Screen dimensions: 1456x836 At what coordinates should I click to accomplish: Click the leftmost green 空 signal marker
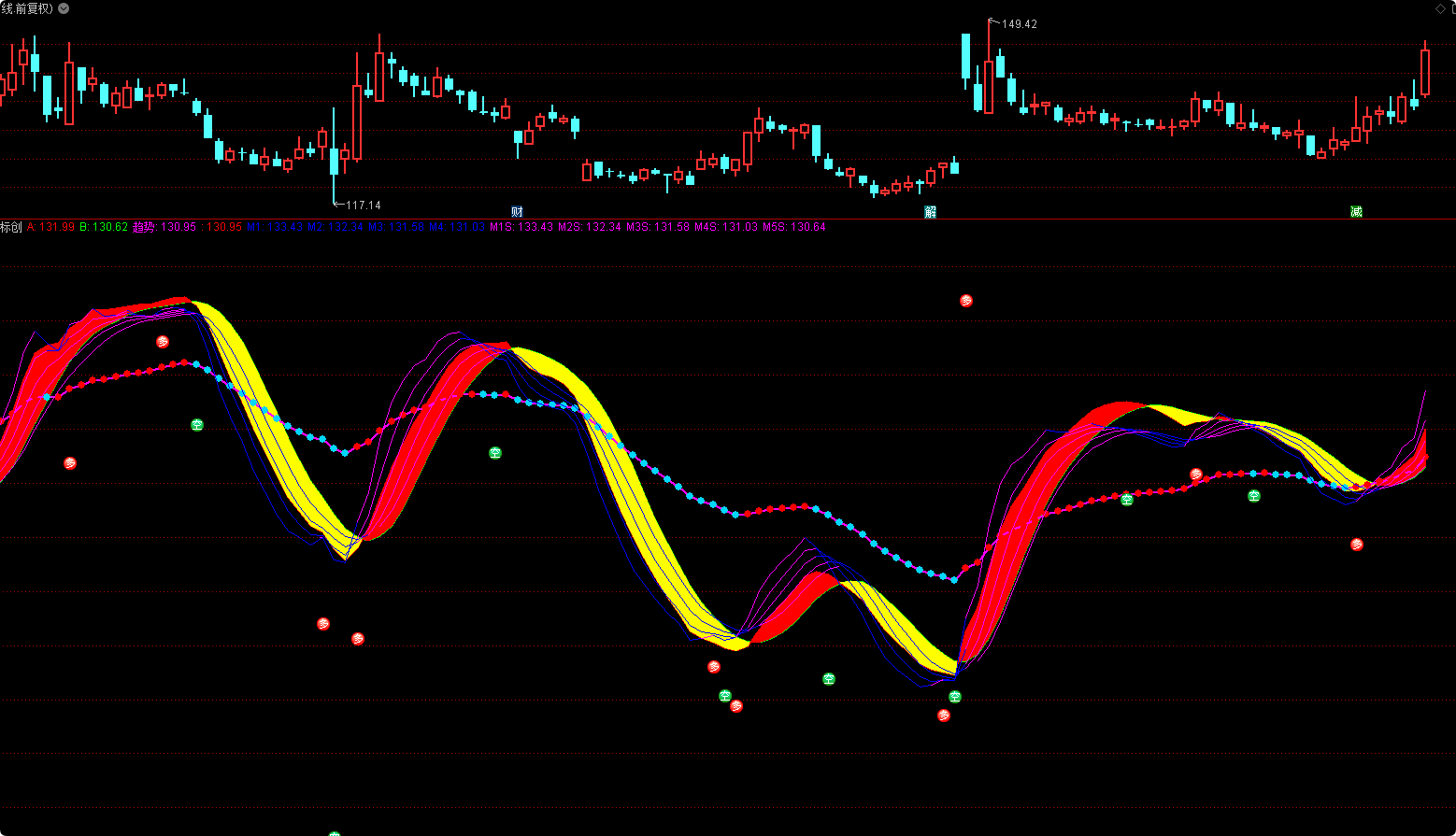click(197, 425)
